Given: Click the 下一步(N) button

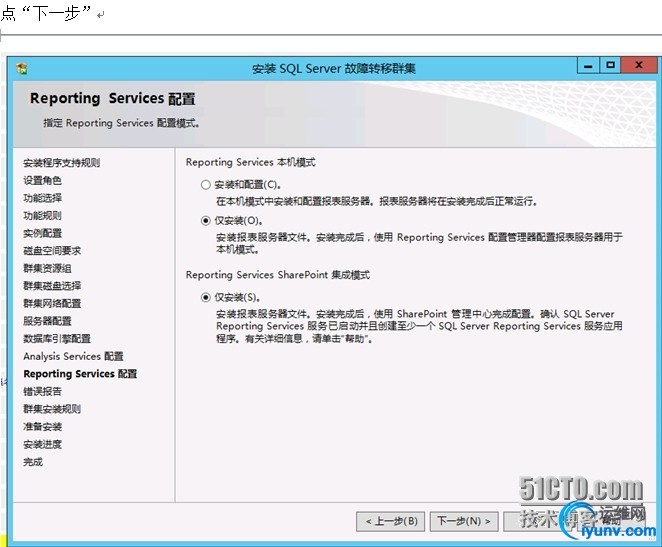Looking at the screenshot, I should coord(464,521).
